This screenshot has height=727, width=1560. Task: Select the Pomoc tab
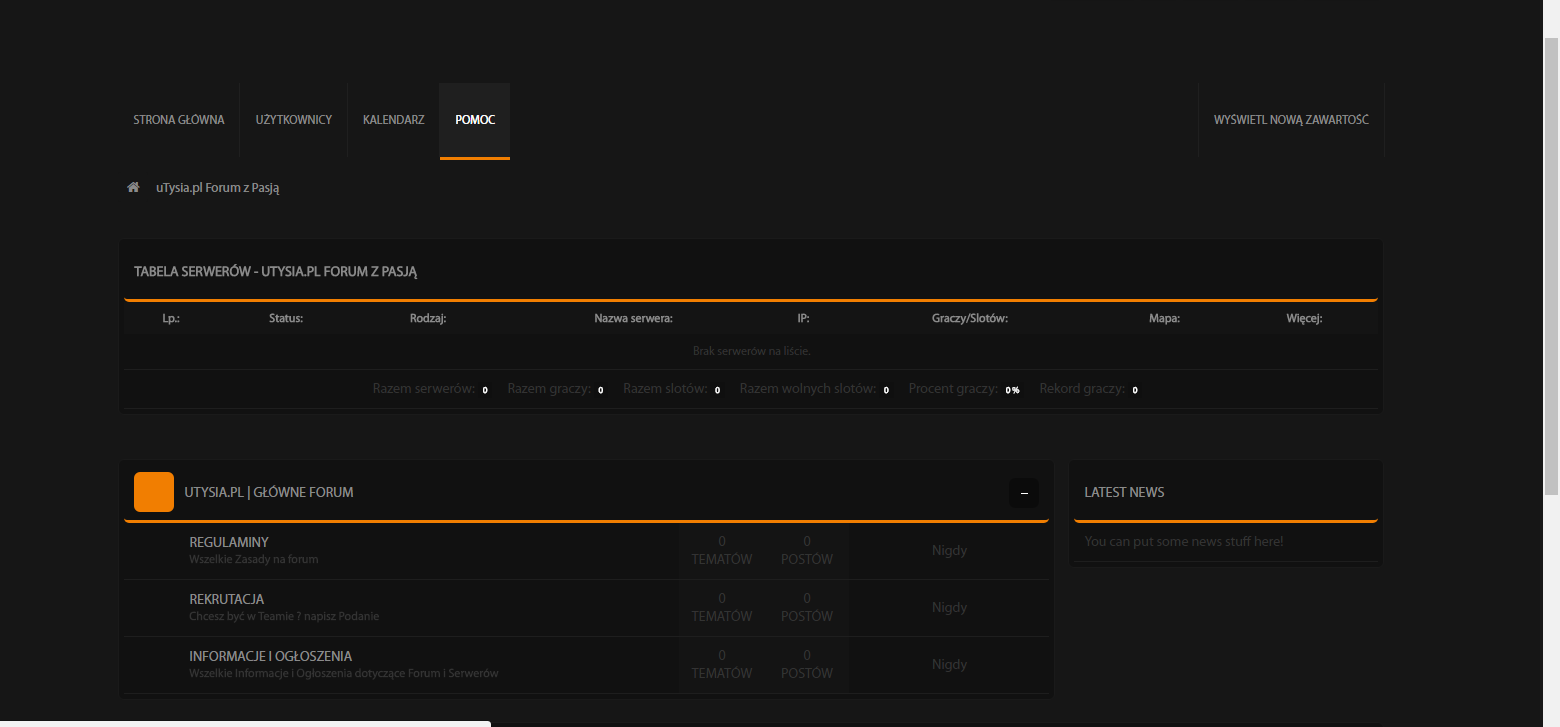pos(475,120)
